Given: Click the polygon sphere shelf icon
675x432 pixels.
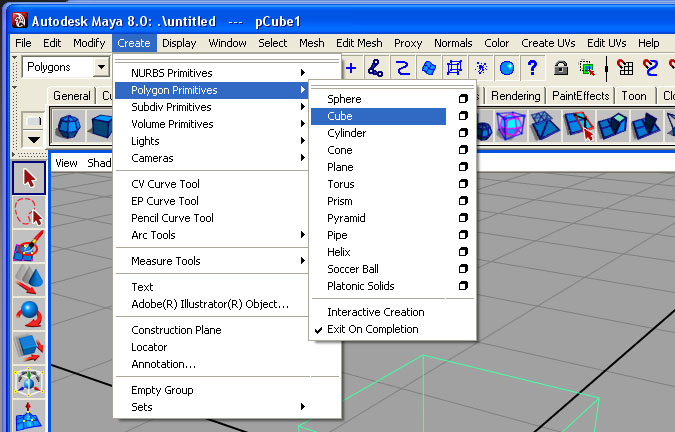Looking at the screenshot, I should 69,125.
